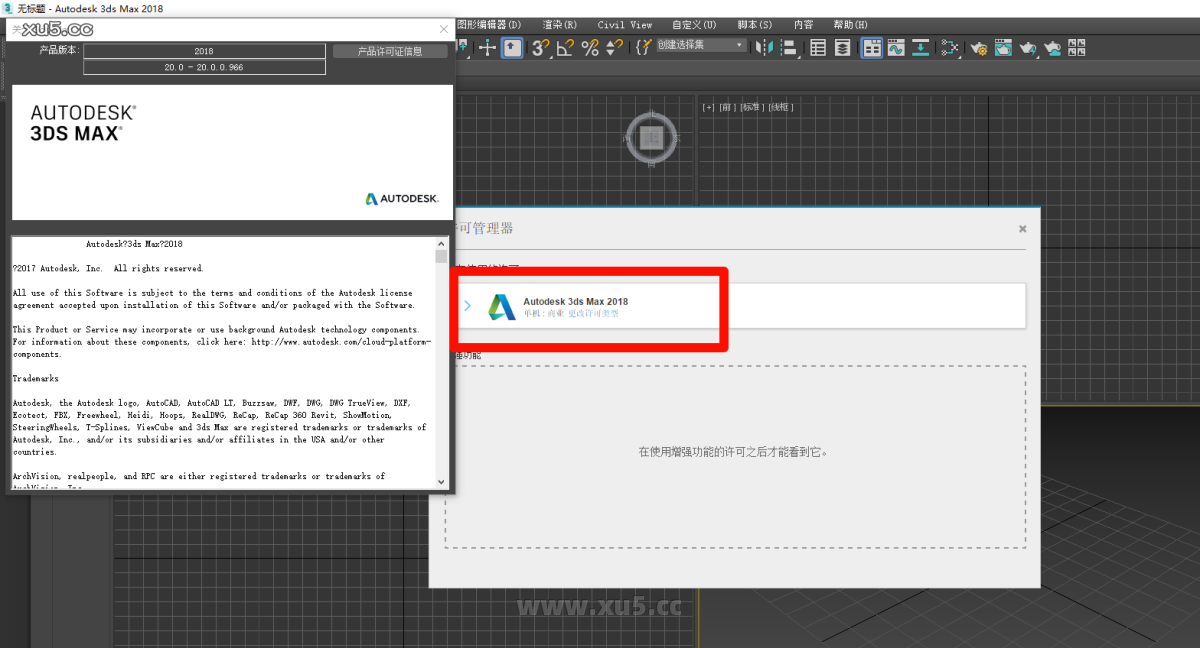Open the Mirror tool
Viewport: 1200px width, 648px height.
764,47
